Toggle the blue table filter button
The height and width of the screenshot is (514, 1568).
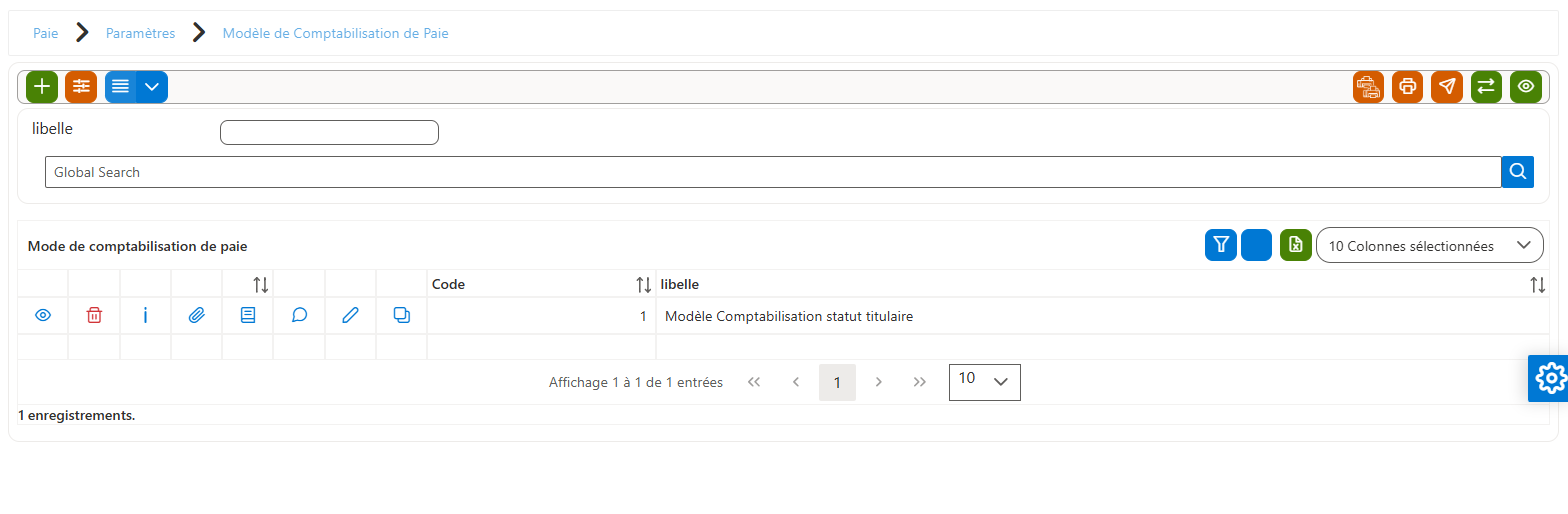click(1221, 245)
